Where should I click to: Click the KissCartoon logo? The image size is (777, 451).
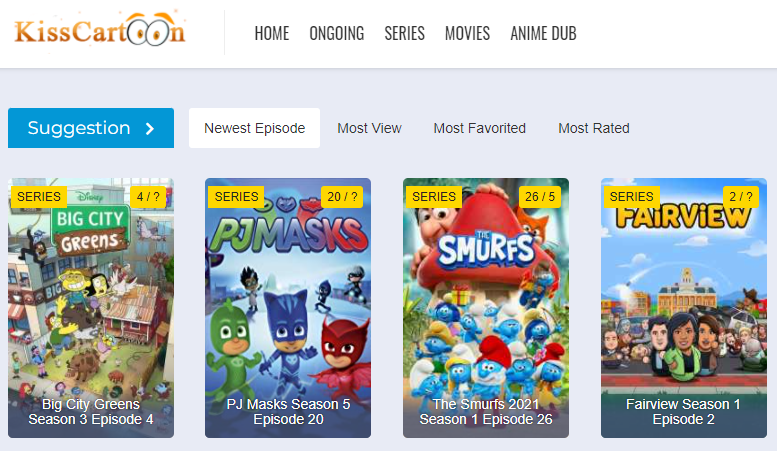pos(100,30)
